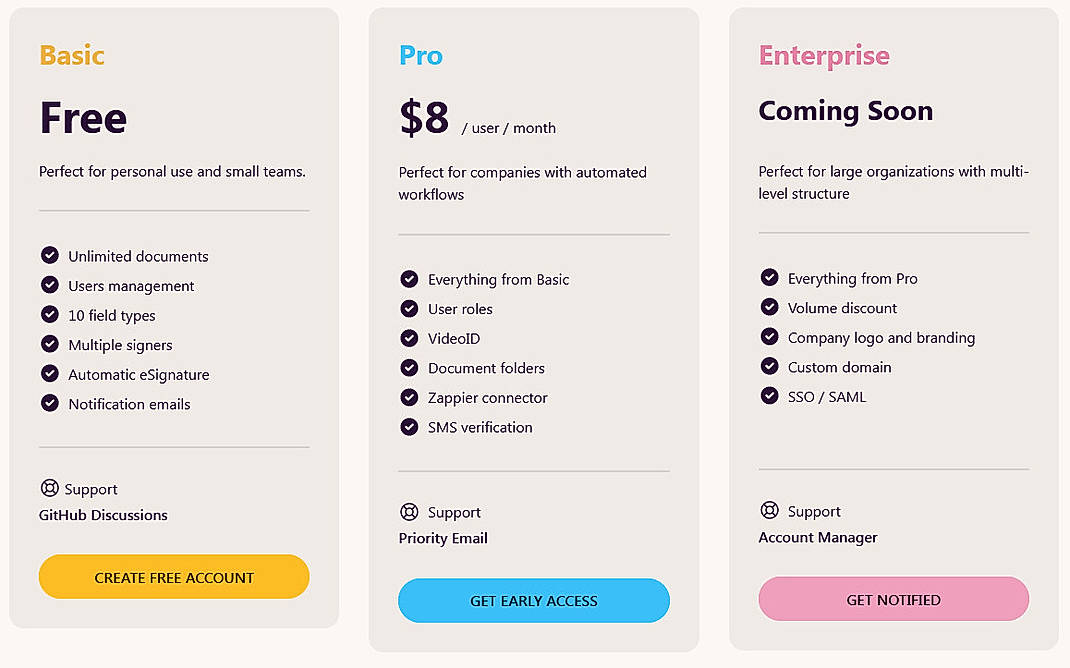Image resolution: width=1070 pixels, height=668 pixels.
Task: Click the checkmark icon beside Unlimited documents
Action: (x=50, y=256)
